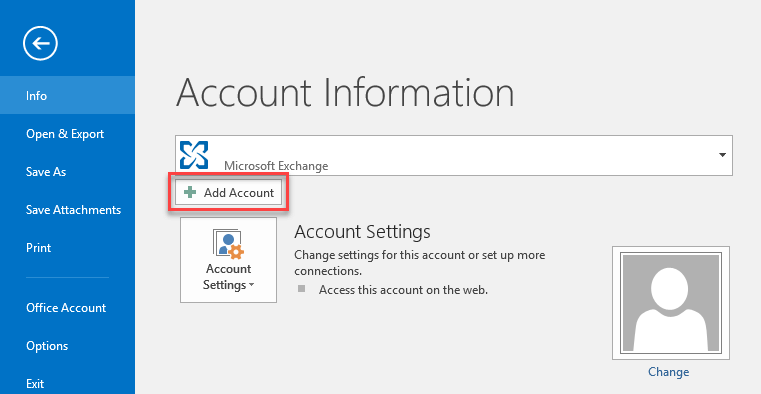
Task: Click the Add Account button
Action: point(228,193)
